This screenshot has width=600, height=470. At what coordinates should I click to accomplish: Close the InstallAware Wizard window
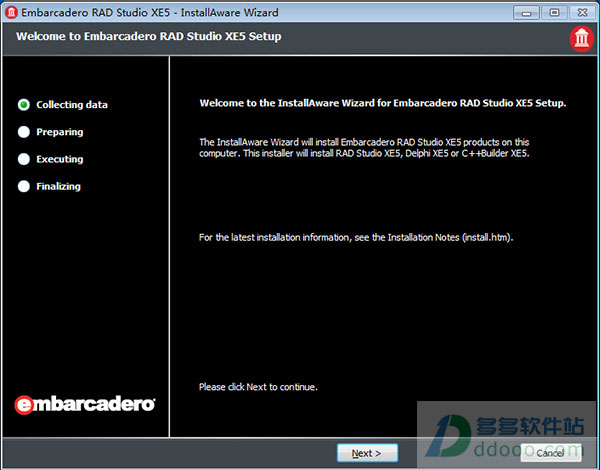(x=582, y=13)
